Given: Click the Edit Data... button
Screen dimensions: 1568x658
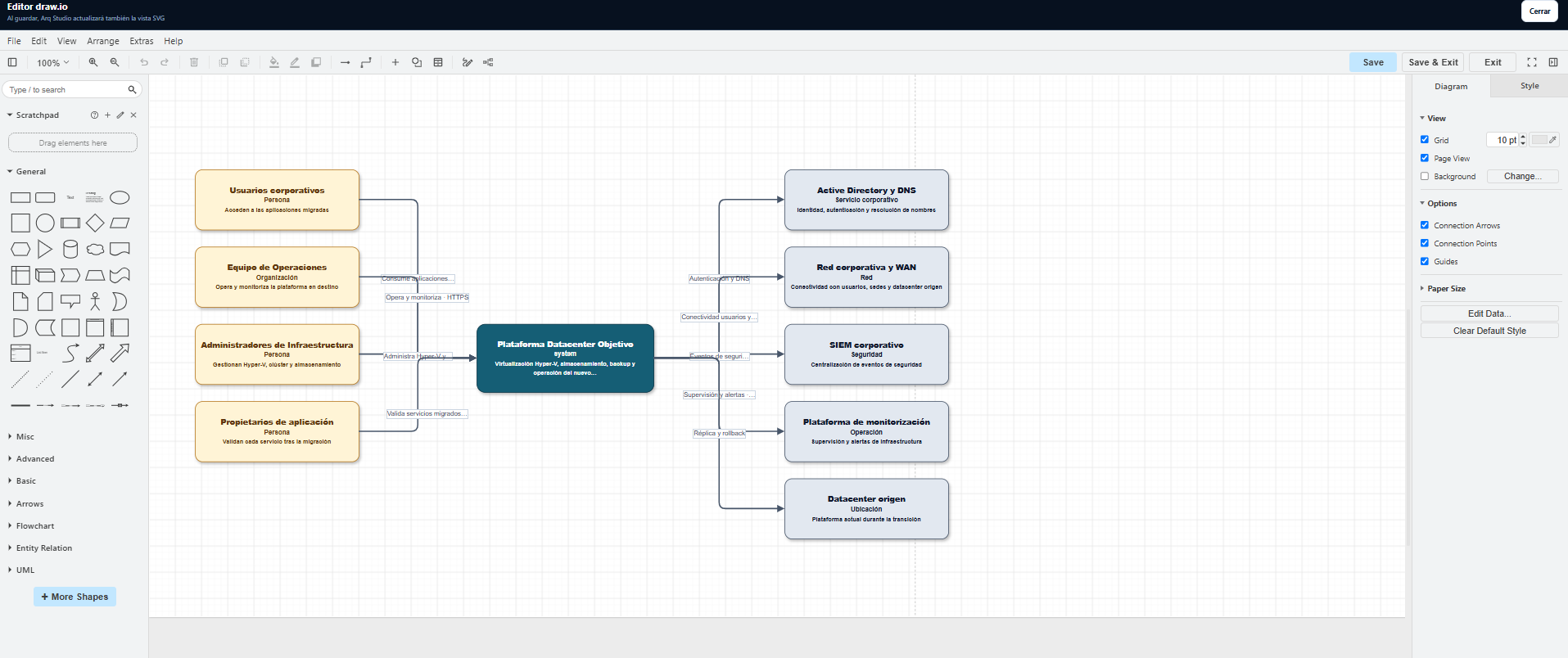Looking at the screenshot, I should tap(1489, 313).
